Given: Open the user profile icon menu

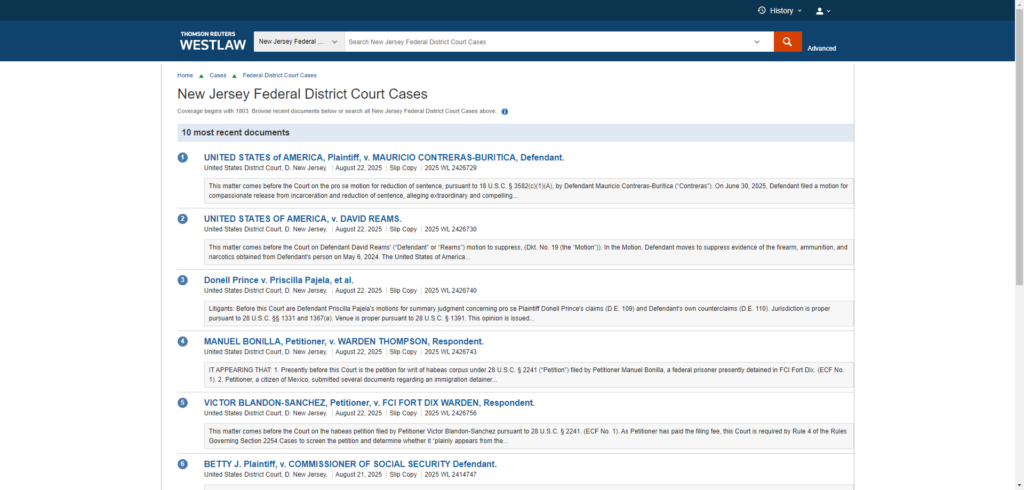Looking at the screenshot, I should click(820, 11).
